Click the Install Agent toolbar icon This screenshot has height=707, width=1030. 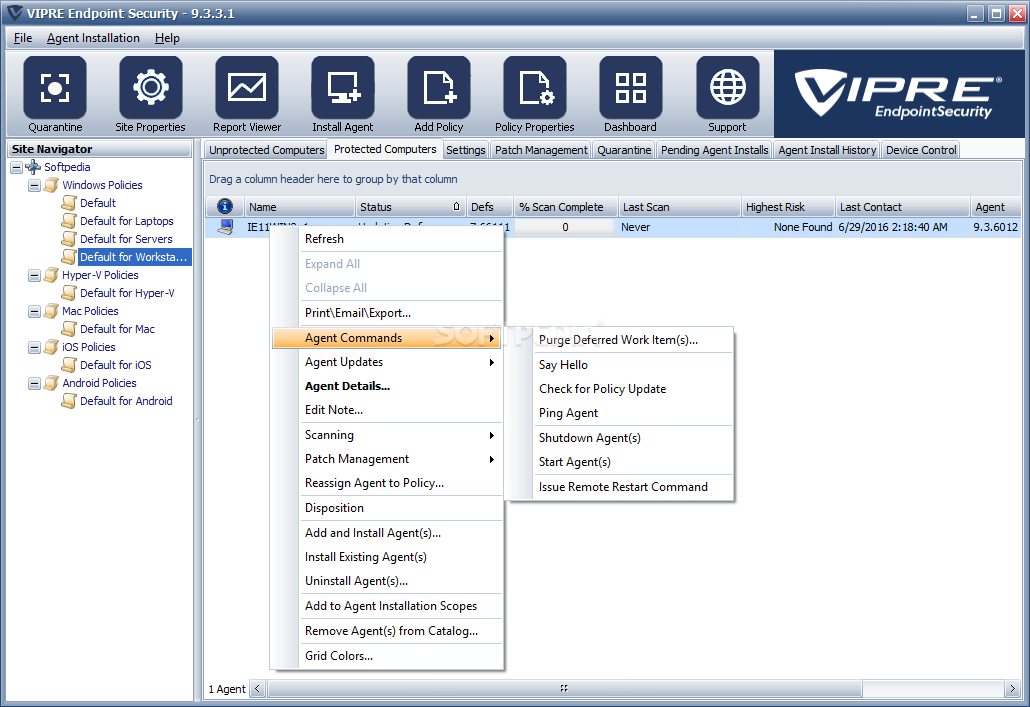343,87
